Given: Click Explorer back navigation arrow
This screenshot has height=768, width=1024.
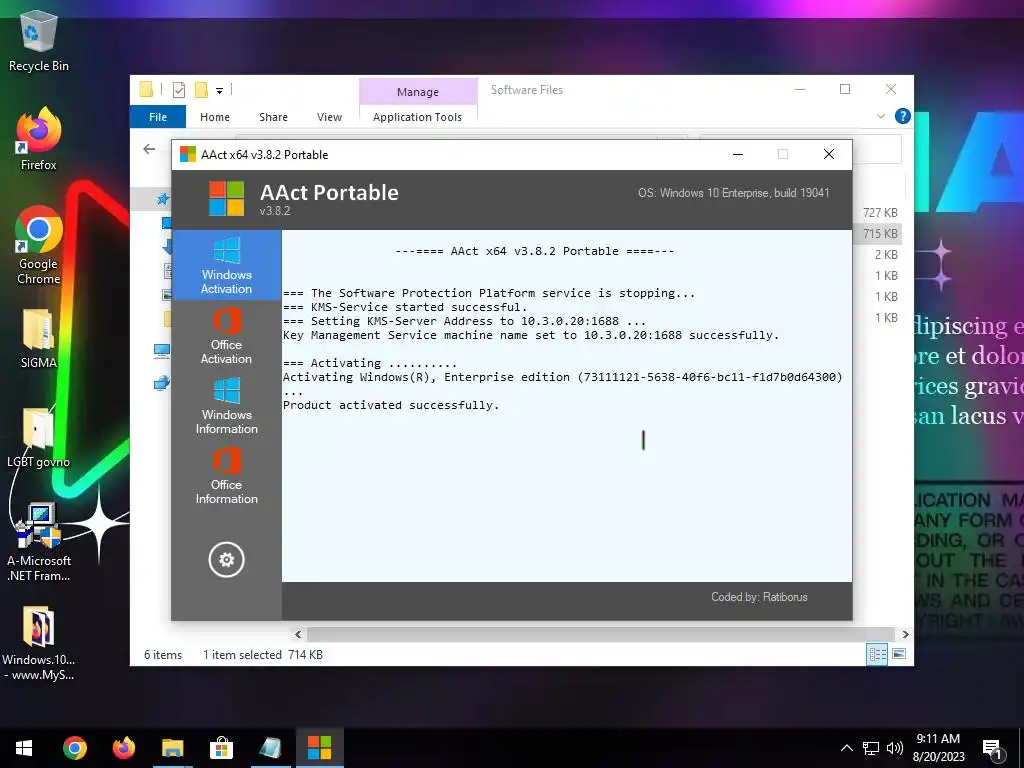Looking at the screenshot, I should click(149, 149).
